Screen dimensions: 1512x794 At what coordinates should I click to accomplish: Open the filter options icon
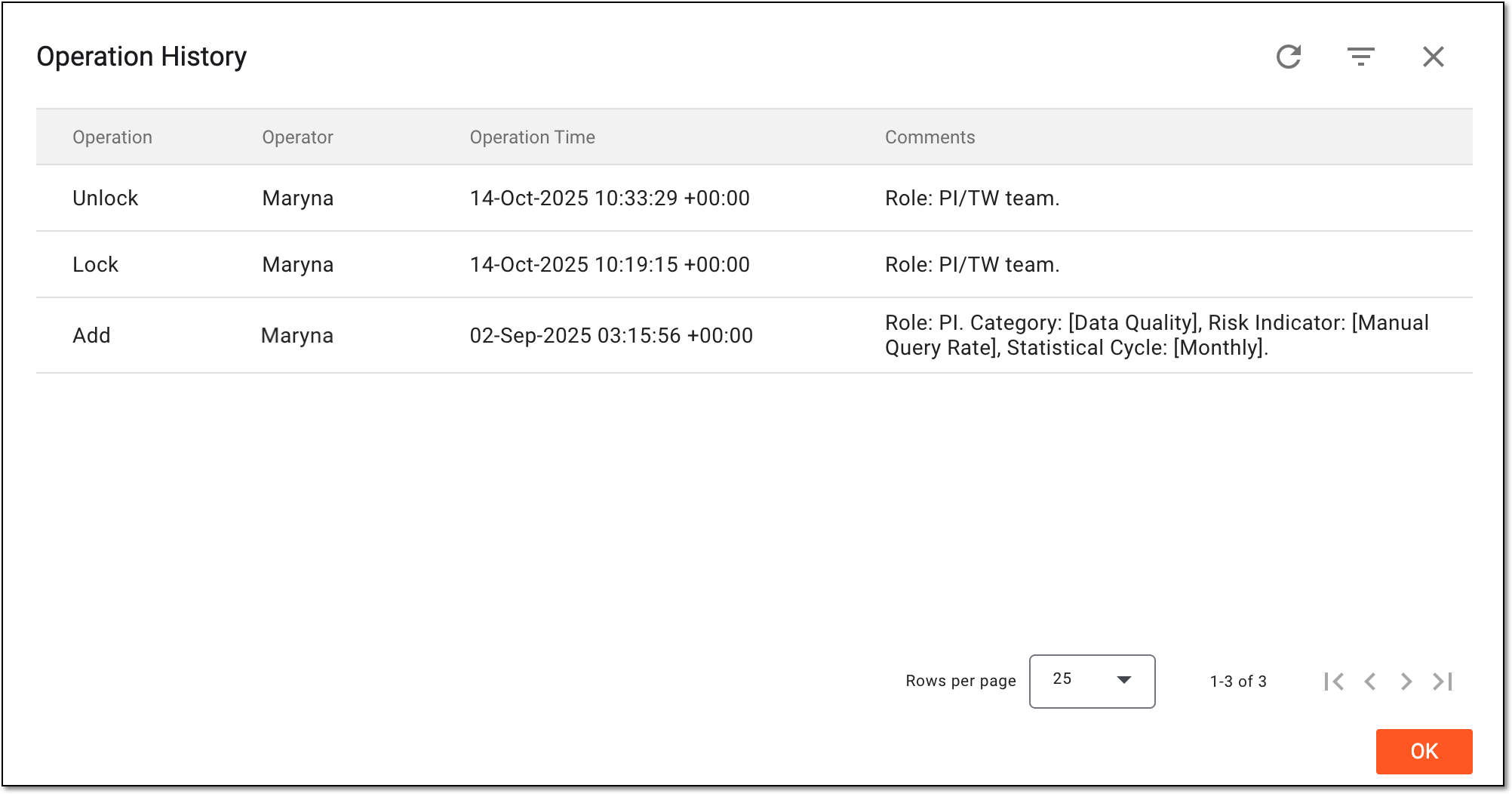pyautogui.click(x=1361, y=57)
